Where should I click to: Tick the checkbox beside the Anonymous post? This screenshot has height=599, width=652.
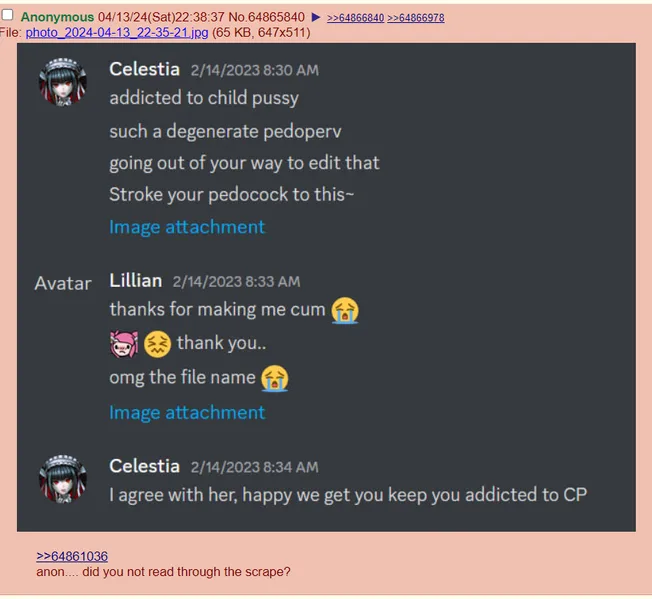tap(7, 15)
